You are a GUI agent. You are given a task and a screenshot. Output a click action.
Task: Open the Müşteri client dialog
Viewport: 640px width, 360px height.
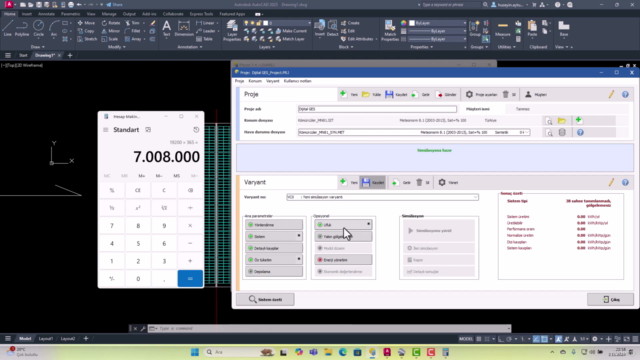536,95
